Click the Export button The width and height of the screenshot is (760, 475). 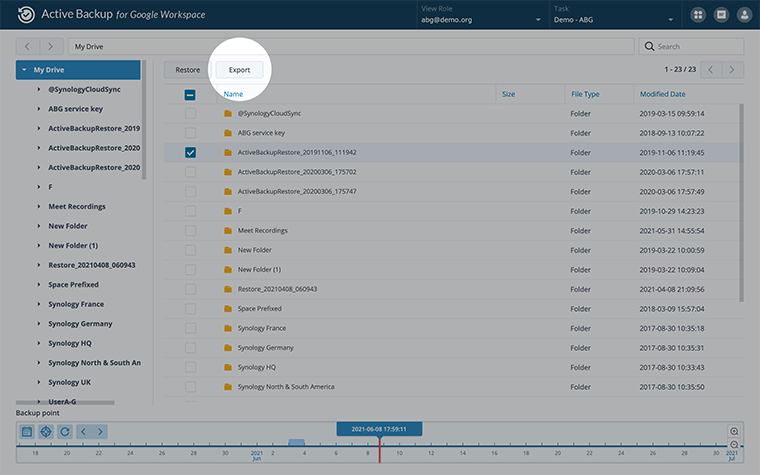pos(239,70)
